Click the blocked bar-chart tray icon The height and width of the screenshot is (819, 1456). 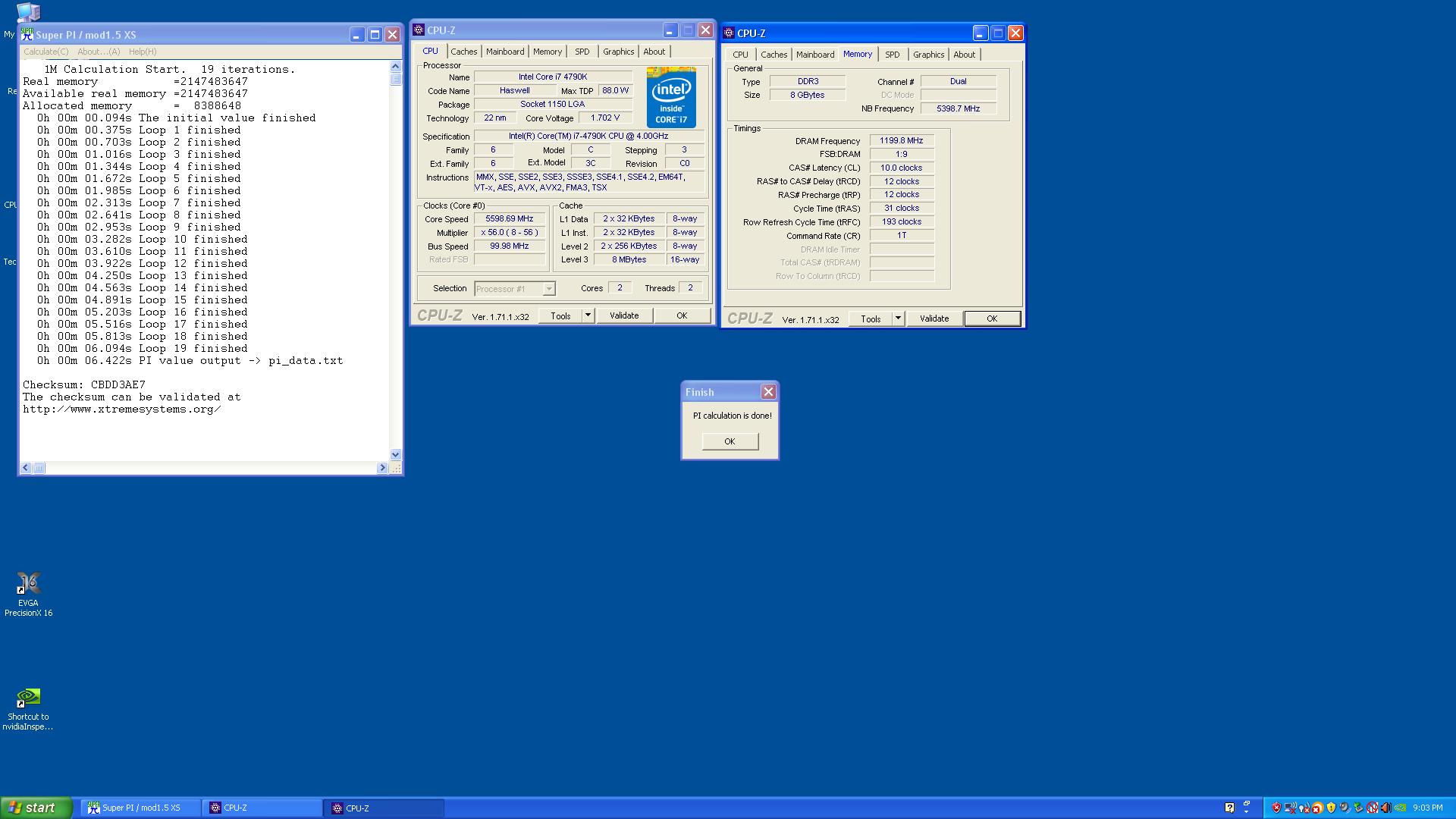[x=1372, y=808]
